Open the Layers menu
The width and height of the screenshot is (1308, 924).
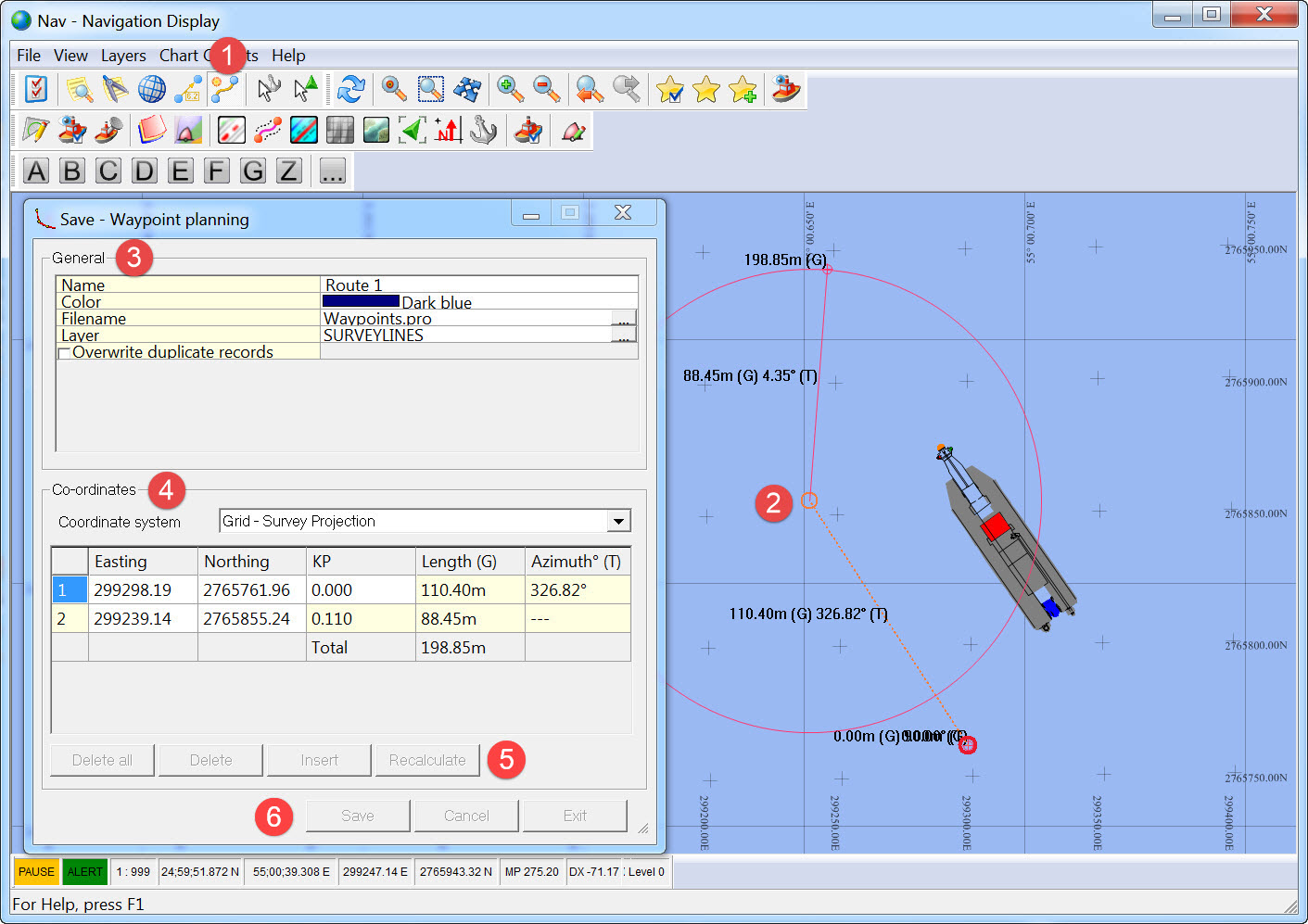pos(122,56)
